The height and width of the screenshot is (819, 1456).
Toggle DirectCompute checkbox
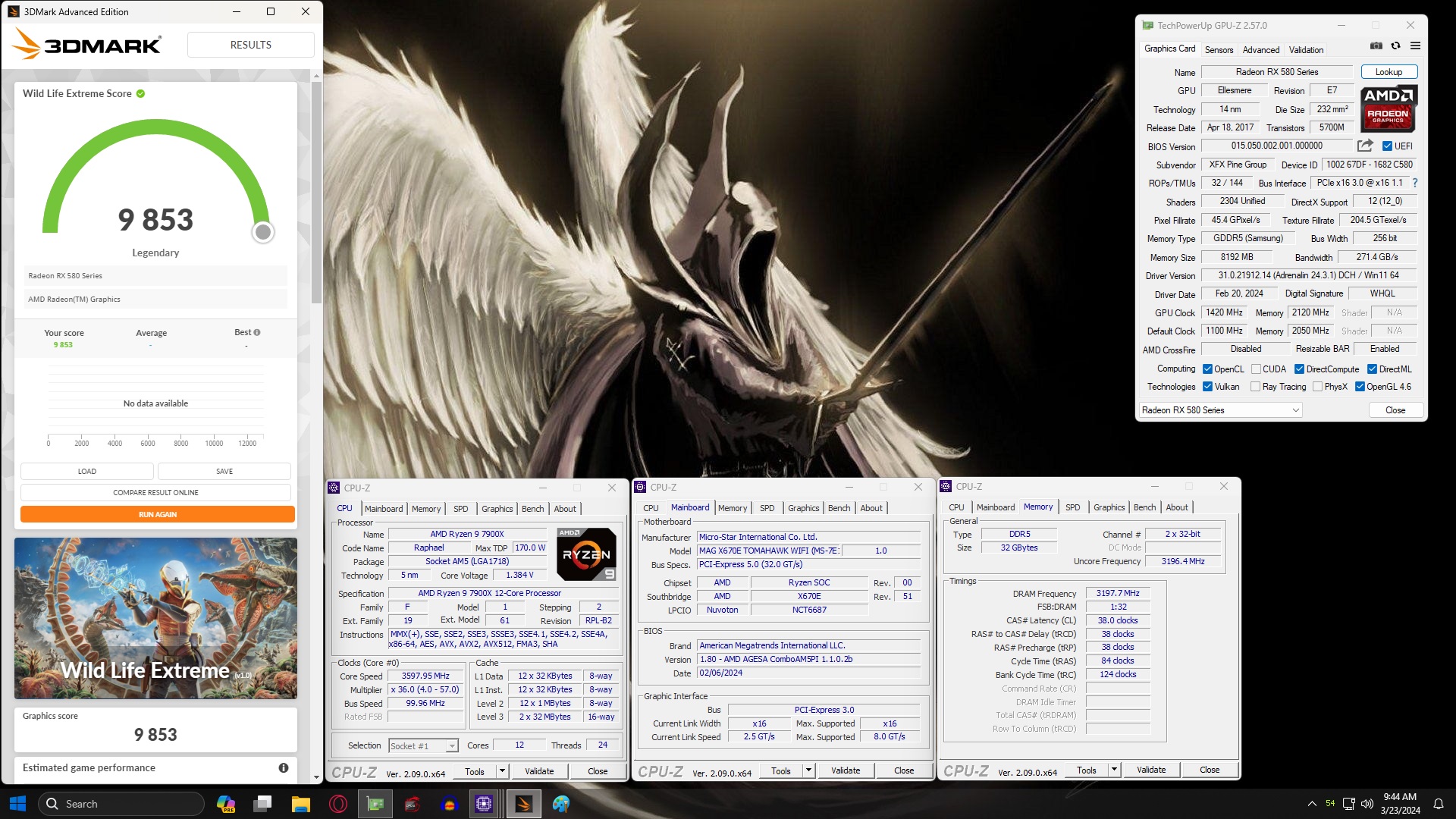(1299, 369)
